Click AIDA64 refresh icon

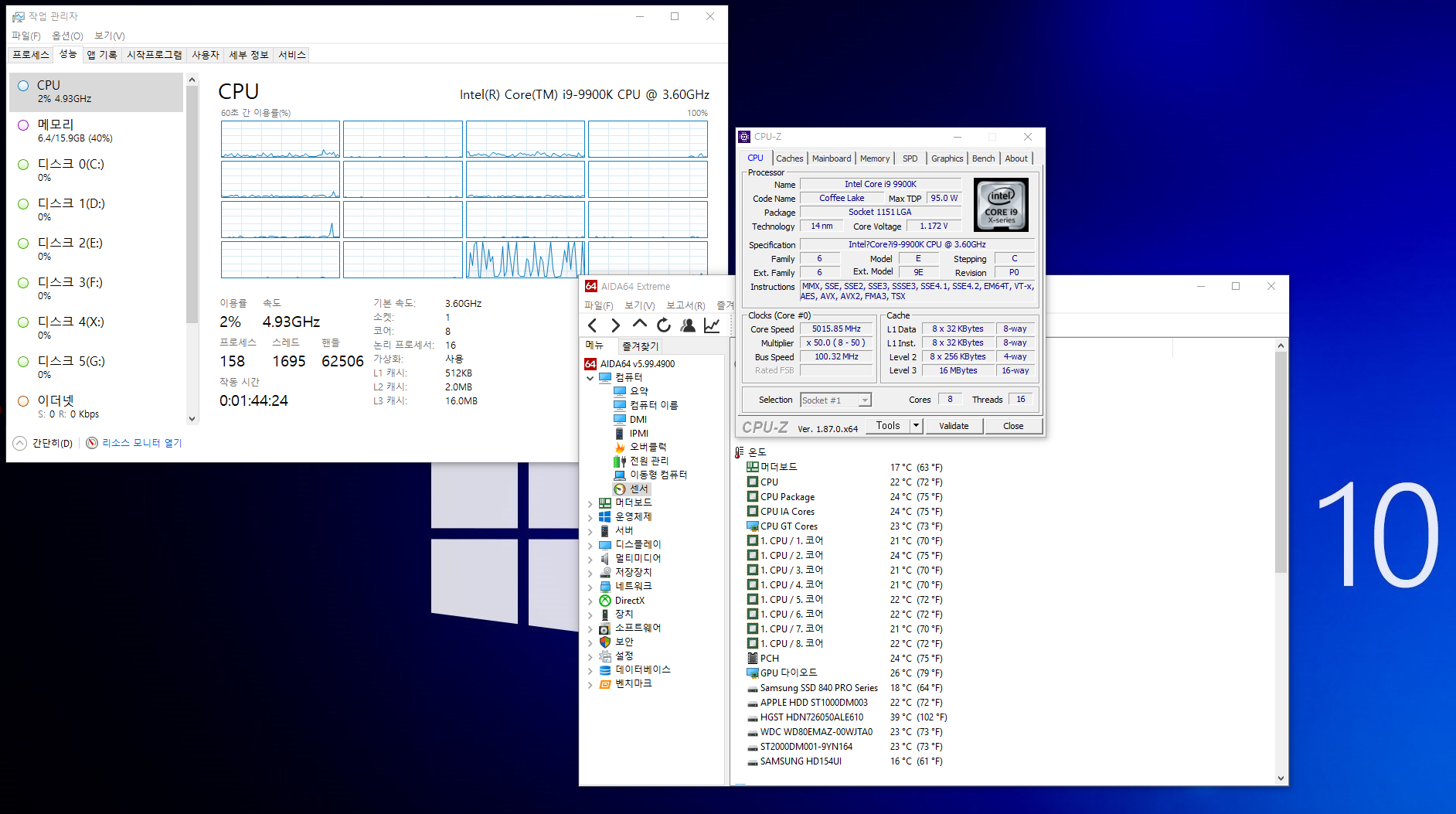(664, 325)
